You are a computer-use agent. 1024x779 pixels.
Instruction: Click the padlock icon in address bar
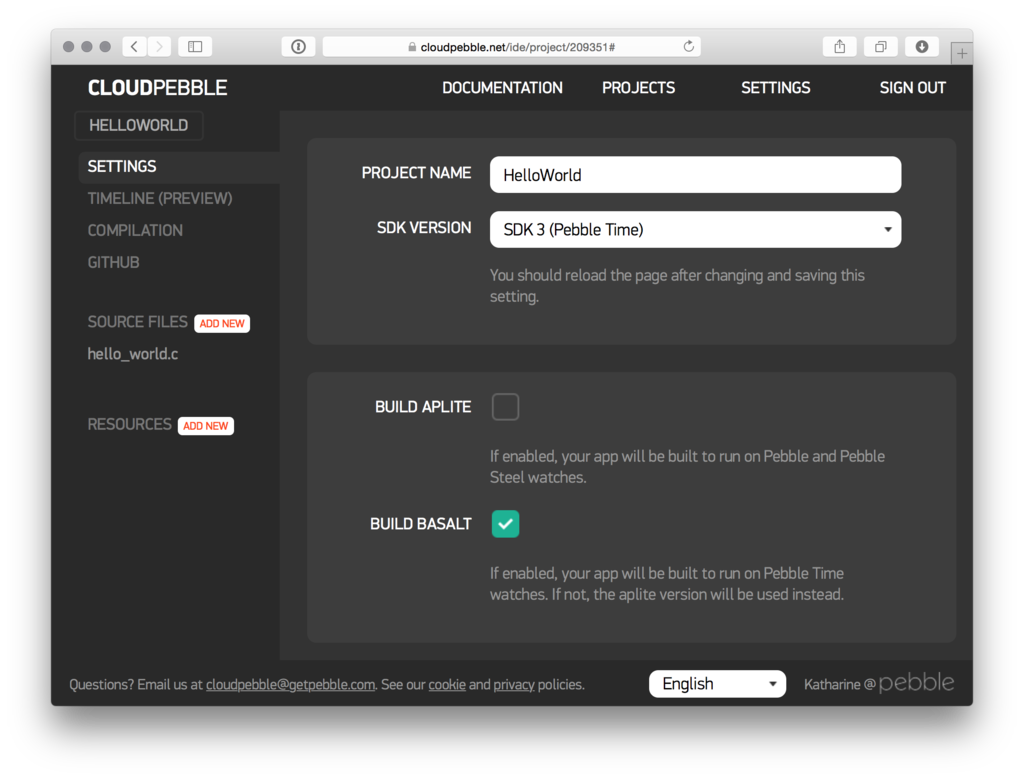(412, 47)
